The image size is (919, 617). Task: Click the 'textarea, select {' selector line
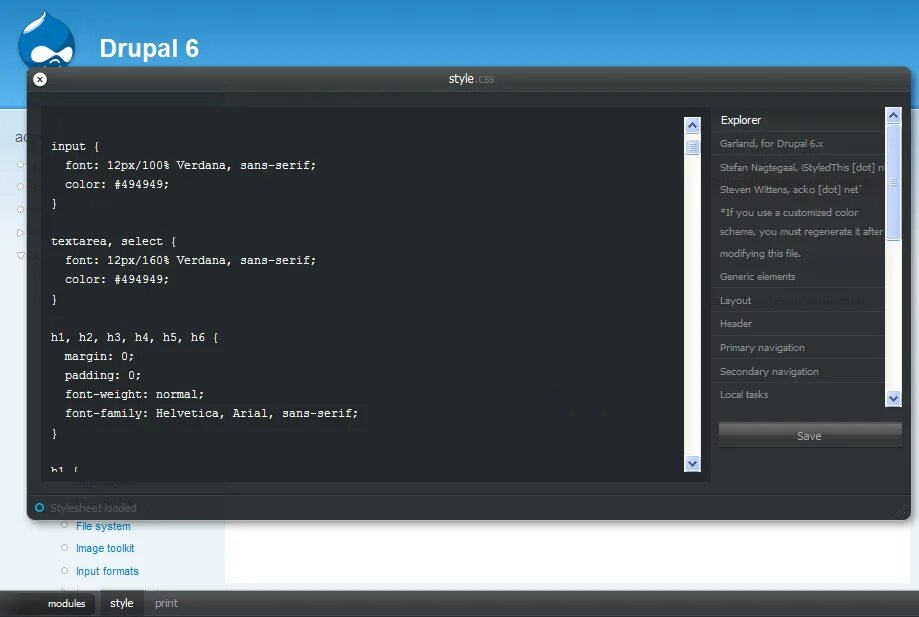[114, 241]
